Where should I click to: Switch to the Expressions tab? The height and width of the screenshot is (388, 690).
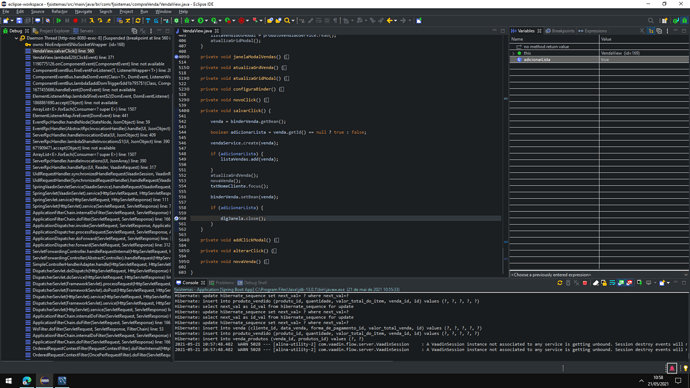[592, 31]
